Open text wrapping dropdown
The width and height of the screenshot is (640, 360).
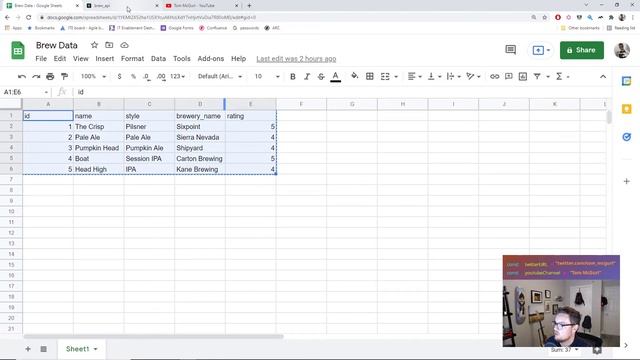pos(453,76)
